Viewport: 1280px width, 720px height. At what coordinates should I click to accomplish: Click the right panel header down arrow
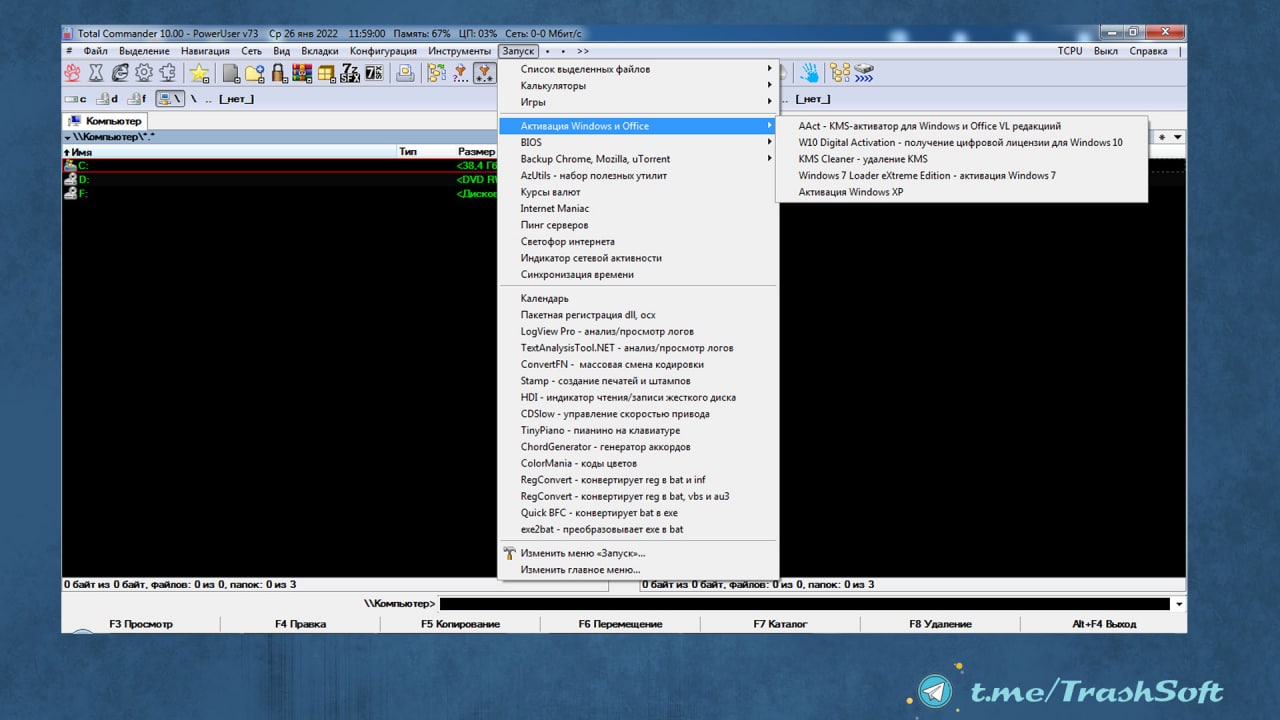(1177, 137)
